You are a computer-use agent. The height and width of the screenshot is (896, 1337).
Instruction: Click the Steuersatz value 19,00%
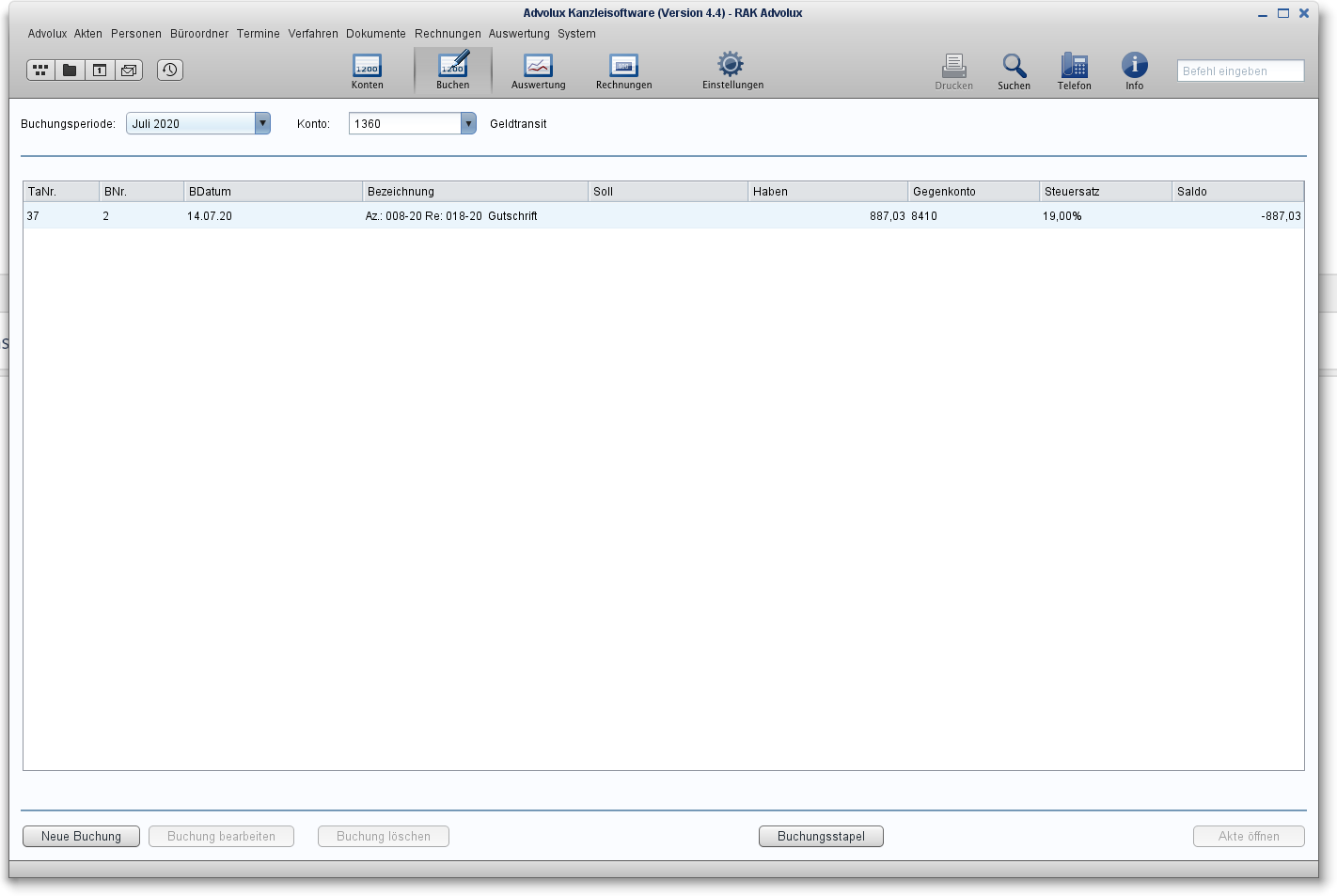[x=1062, y=216]
